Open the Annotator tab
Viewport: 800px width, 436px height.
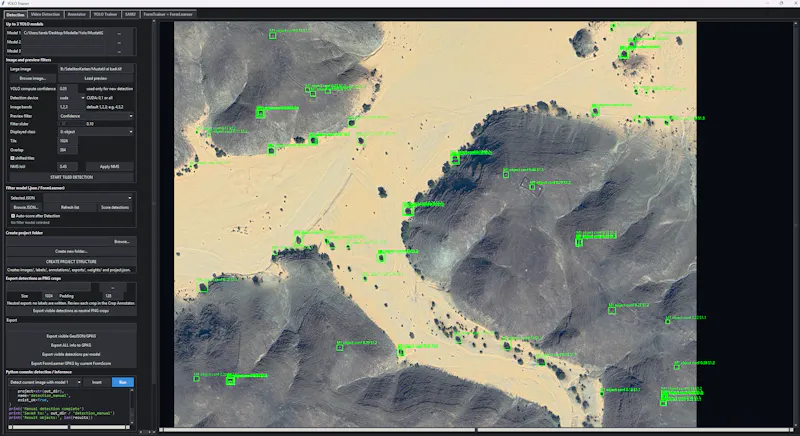[x=77, y=14]
